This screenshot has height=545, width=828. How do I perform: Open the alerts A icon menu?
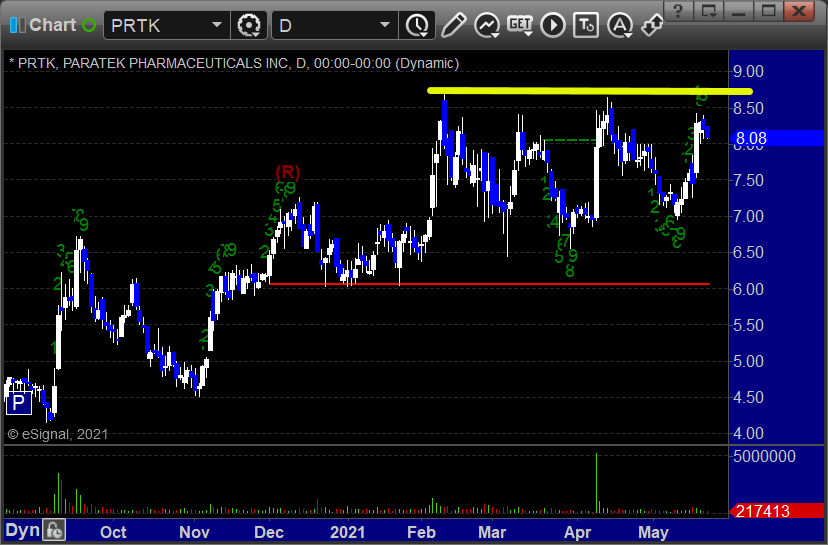click(x=620, y=25)
